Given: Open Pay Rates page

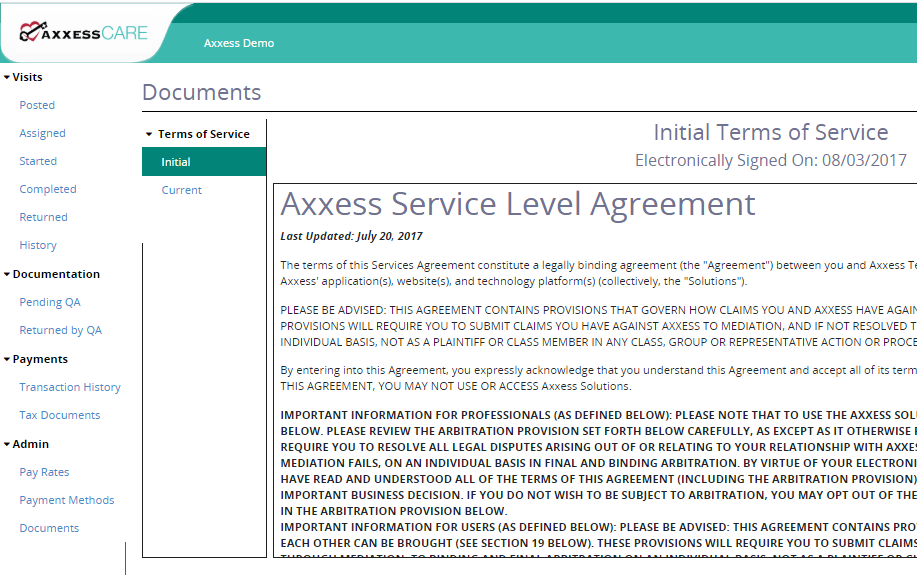Looking at the screenshot, I should click(x=44, y=472).
